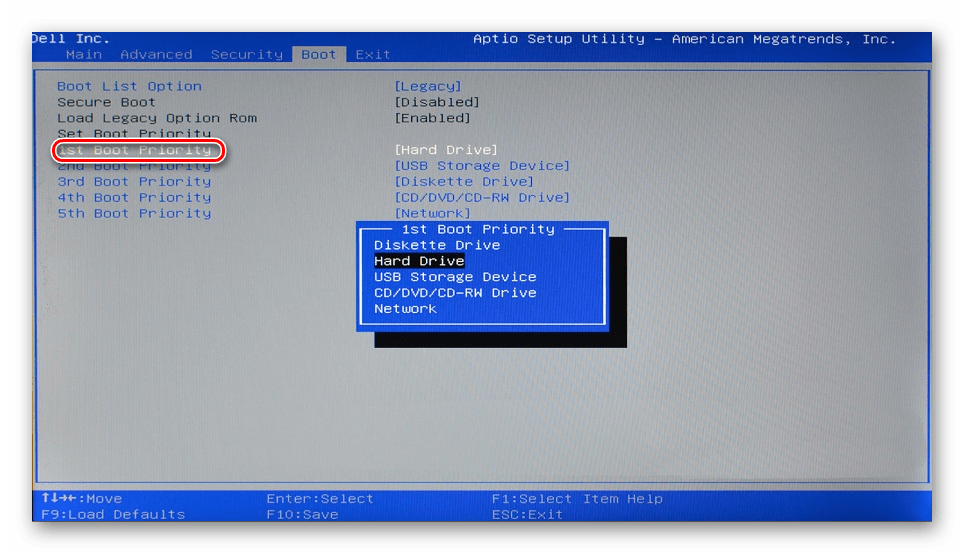
Task: Click F9 Load Defaults in footer
Action: 113,514
